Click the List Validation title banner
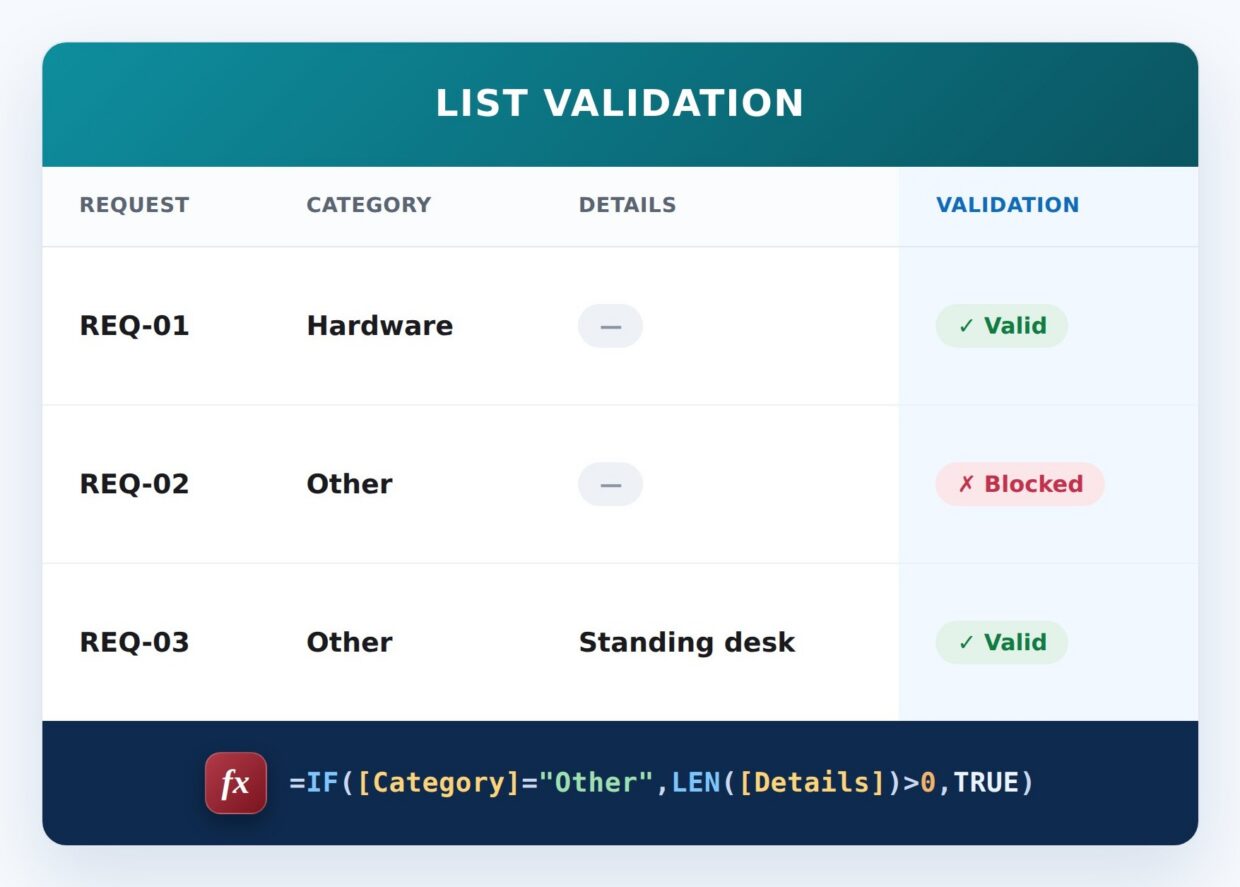The width and height of the screenshot is (1240, 887). click(x=620, y=104)
